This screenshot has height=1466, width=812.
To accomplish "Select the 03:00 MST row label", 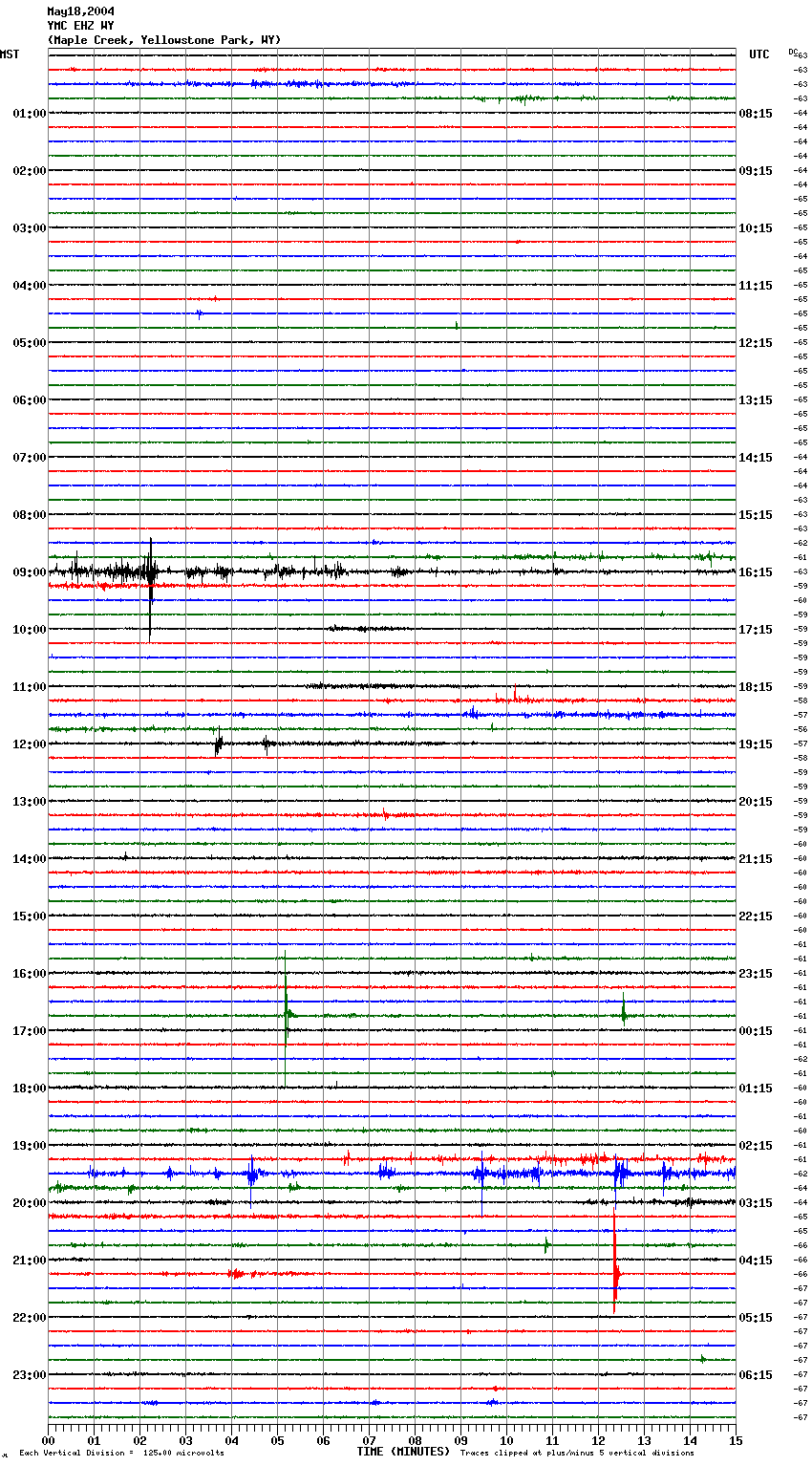I will [30, 228].
